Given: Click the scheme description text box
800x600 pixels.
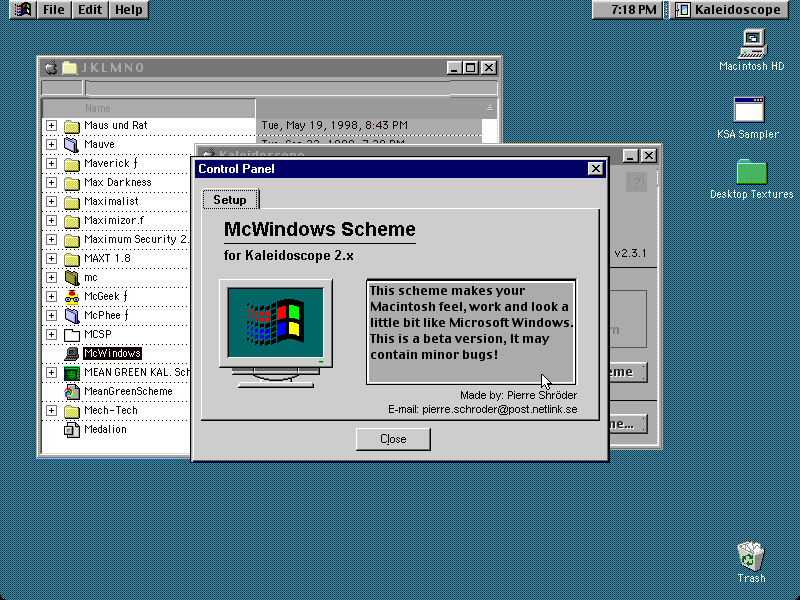Looking at the screenshot, I should [x=471, y=332].
